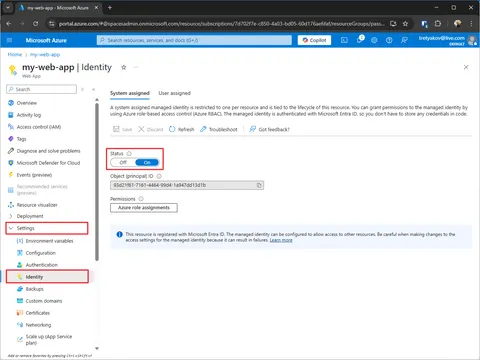This screenshot has height=360, width=480.
Task: Reload the browser page
Action: point(35,24)
